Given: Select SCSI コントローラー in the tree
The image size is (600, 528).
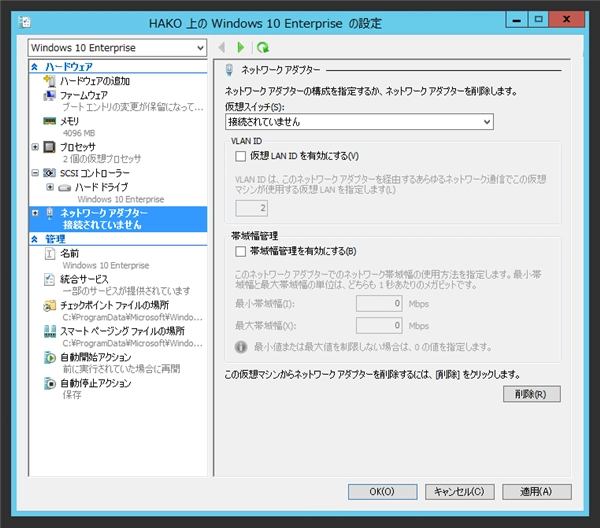Looking at the screenshot, I should (95, 173).
